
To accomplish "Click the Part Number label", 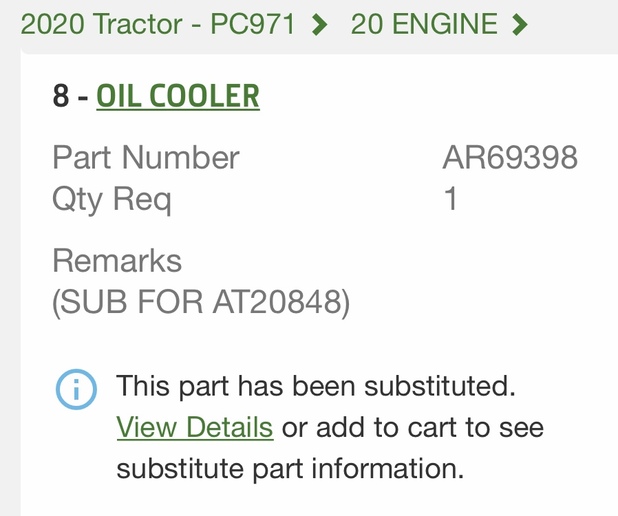I will point(146,157).
